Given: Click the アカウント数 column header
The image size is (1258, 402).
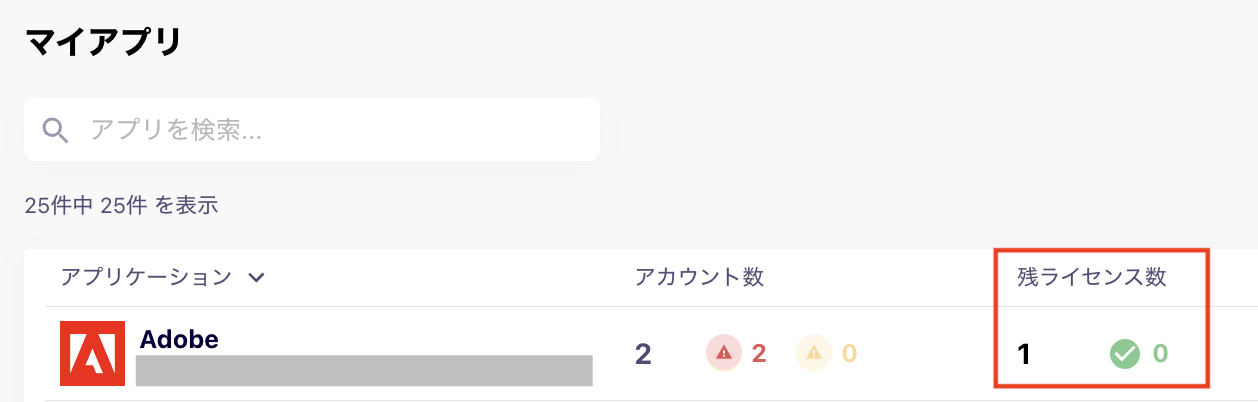Looking at the screenshot, I should pos(699,277).
